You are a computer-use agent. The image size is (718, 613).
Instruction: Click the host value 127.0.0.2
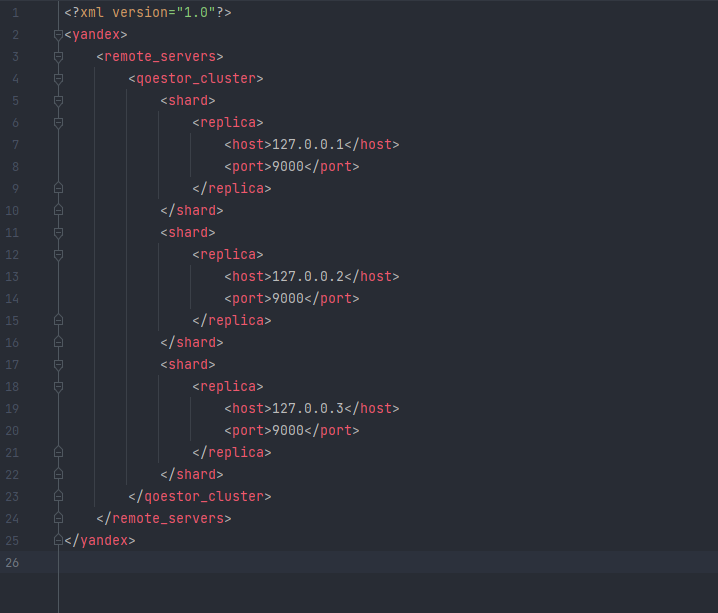click(x=308, y=277)
